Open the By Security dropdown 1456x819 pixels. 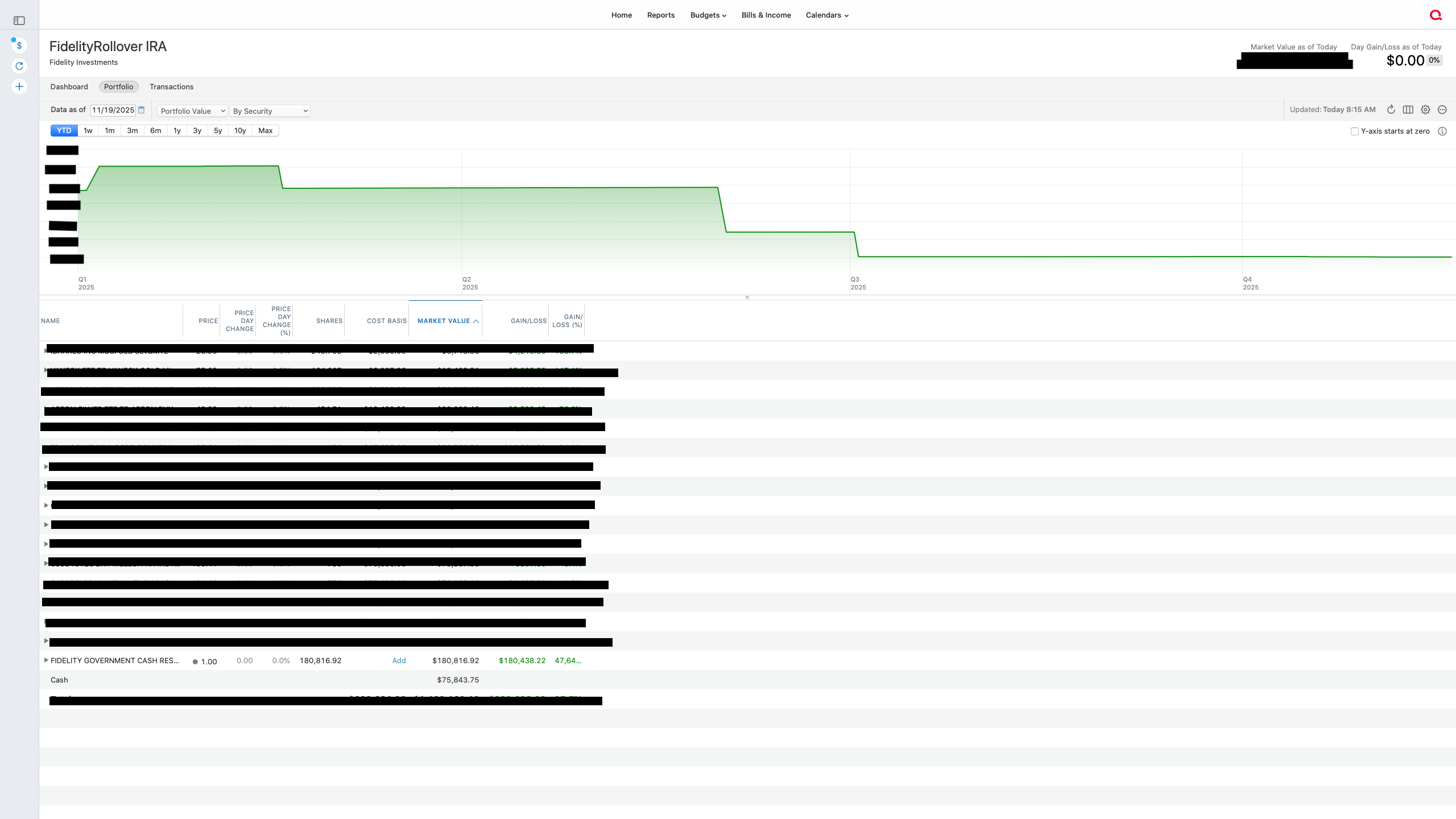[x=270, y=111]
